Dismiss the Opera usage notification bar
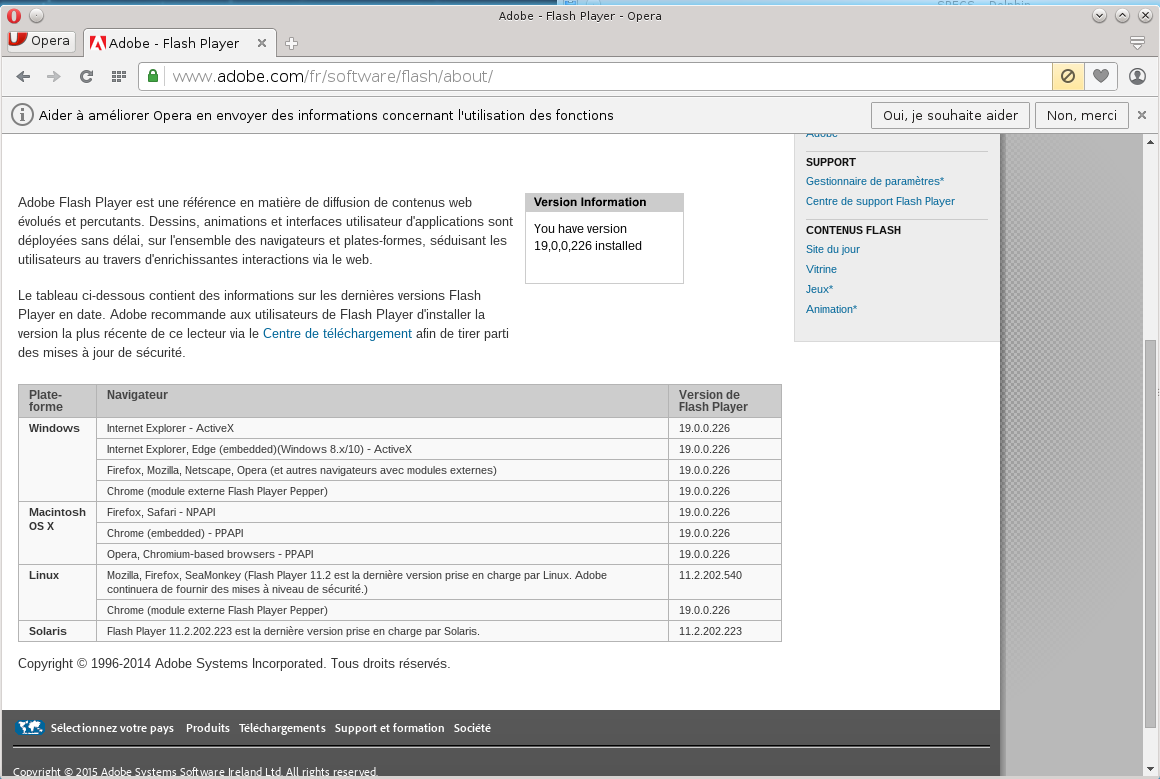This screenshot has height=779, width=1160. click(1142, 115)
